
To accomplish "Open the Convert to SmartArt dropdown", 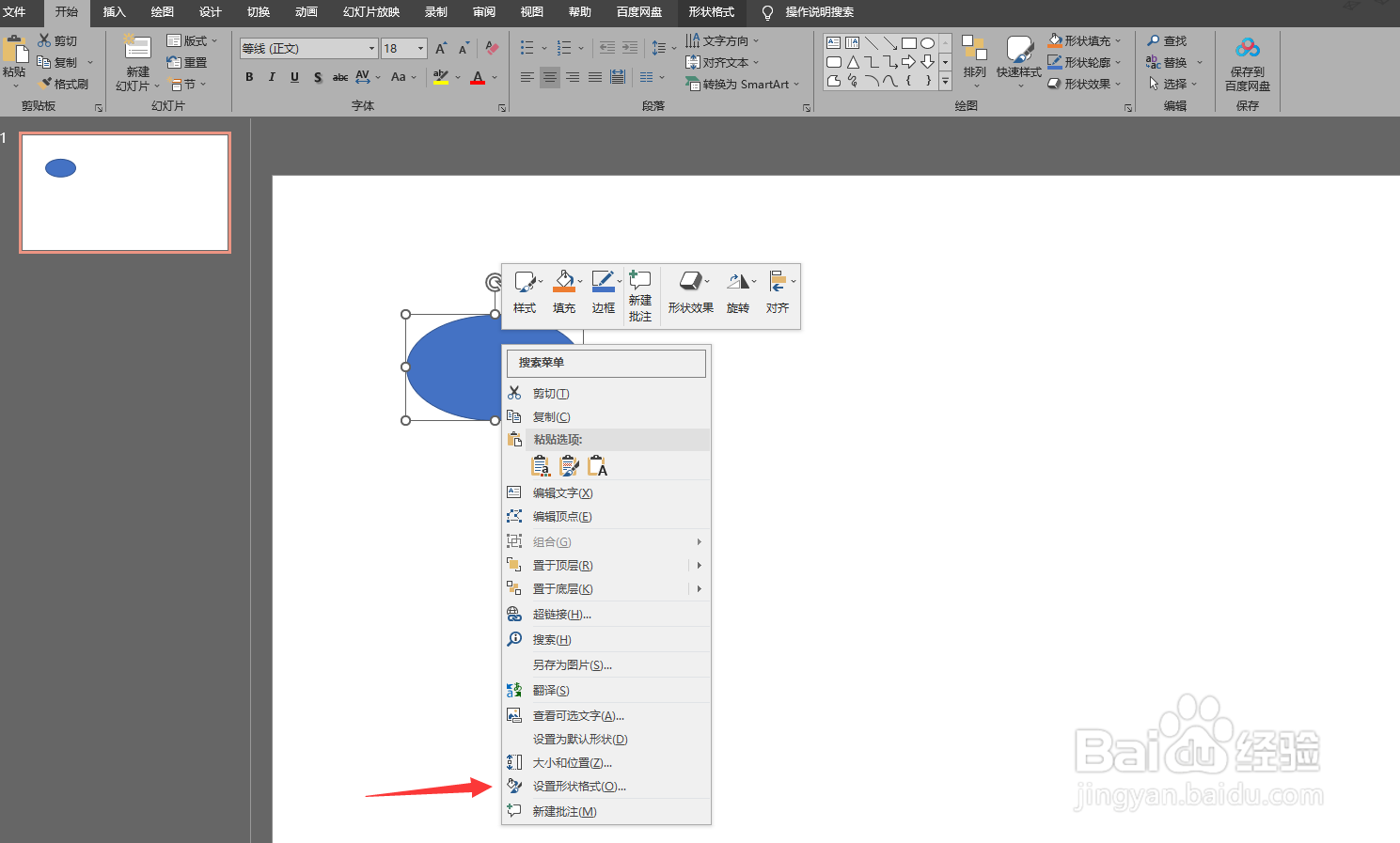I will (743, 84).
